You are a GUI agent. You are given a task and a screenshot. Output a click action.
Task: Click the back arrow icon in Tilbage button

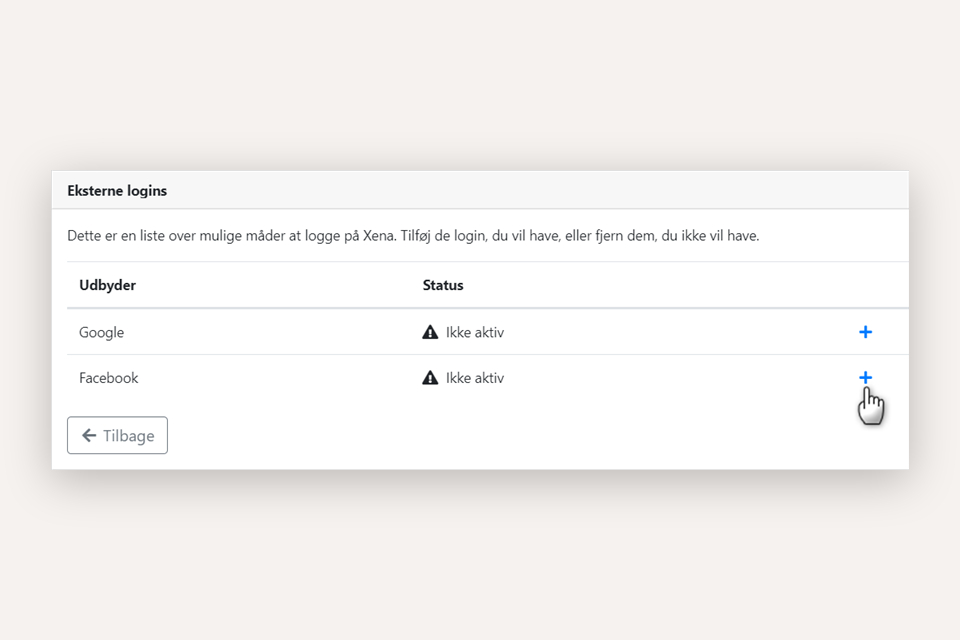tap(88, 435)
